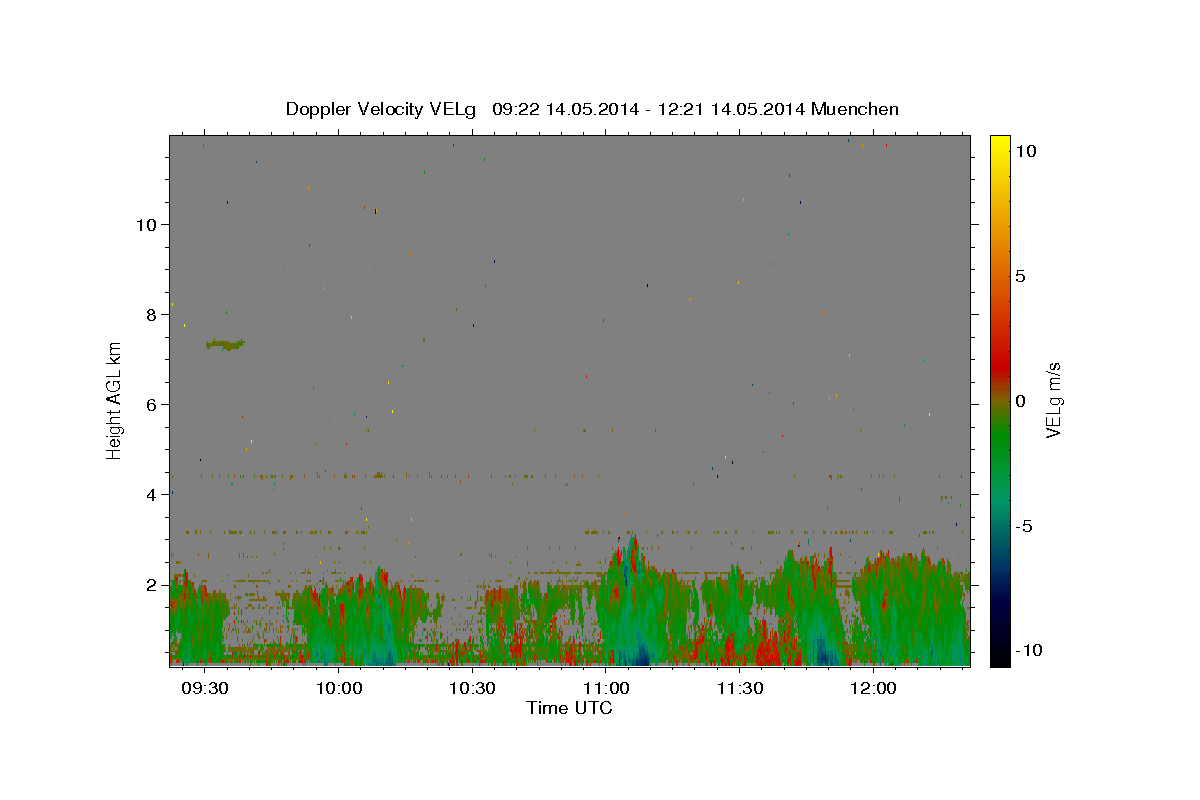
Task: Click the 'Time UTC' axis label
Action: coord(569,708)
